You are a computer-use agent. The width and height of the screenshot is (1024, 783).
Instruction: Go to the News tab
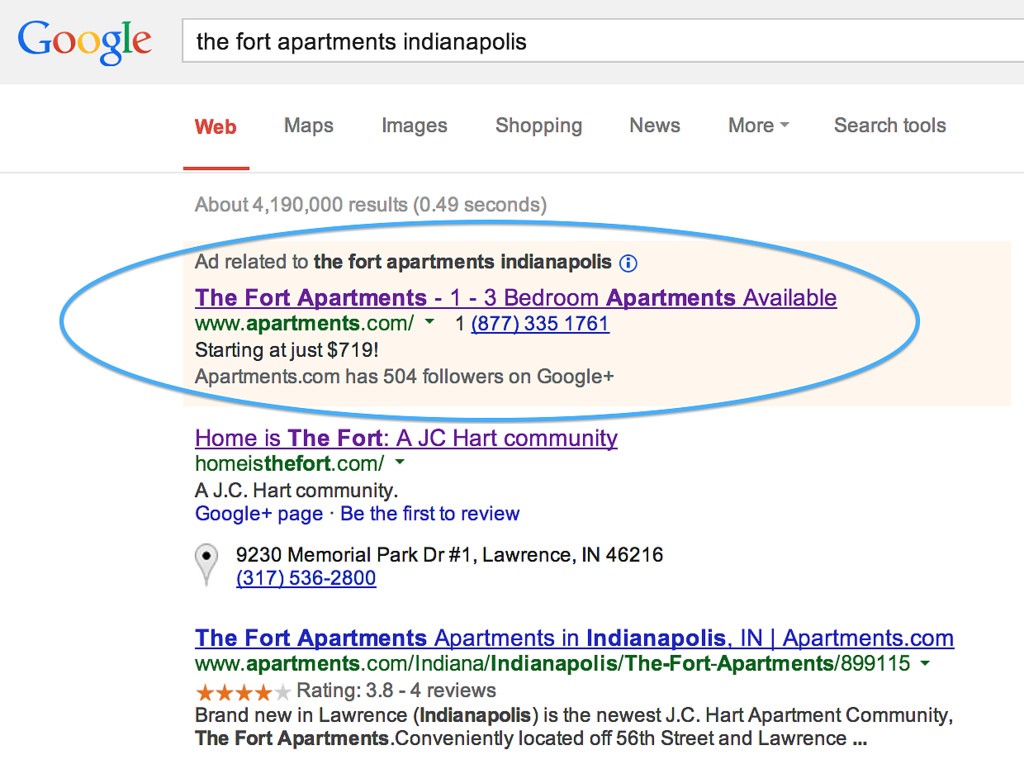[x=654, y=125]
